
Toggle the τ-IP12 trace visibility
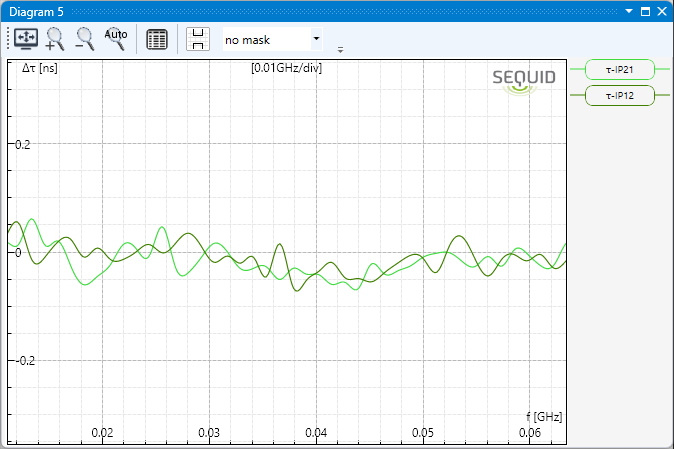point(619,96)
